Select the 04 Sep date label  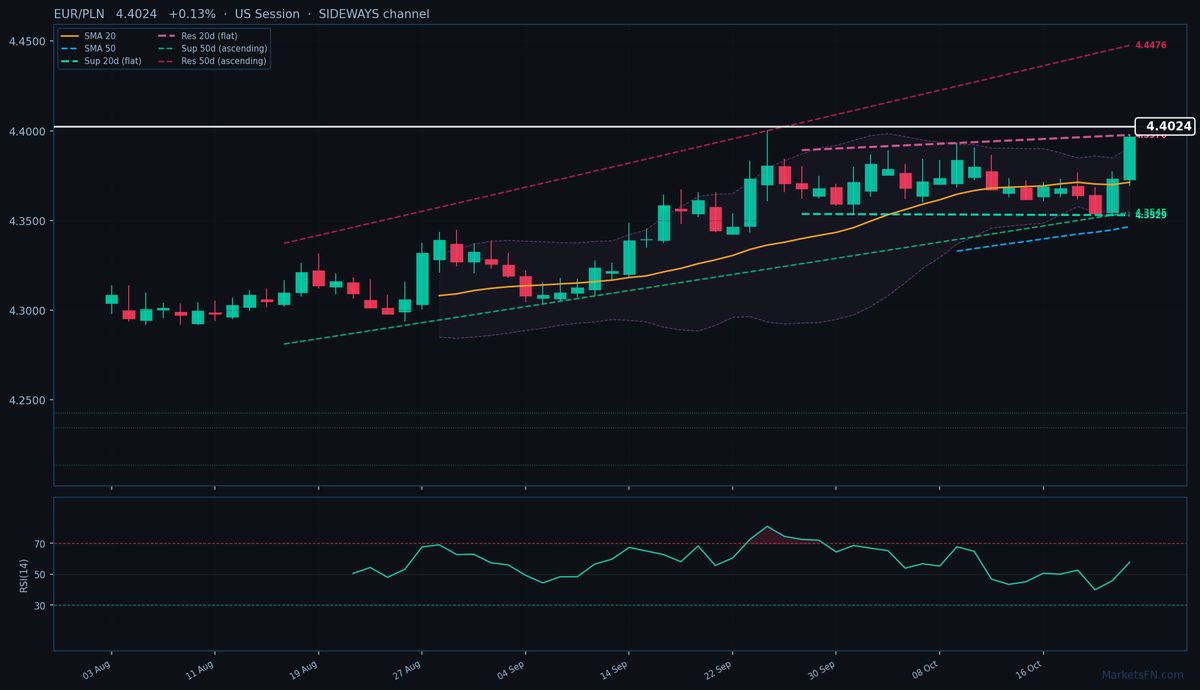pyautogui.click(x=510, y=669)
